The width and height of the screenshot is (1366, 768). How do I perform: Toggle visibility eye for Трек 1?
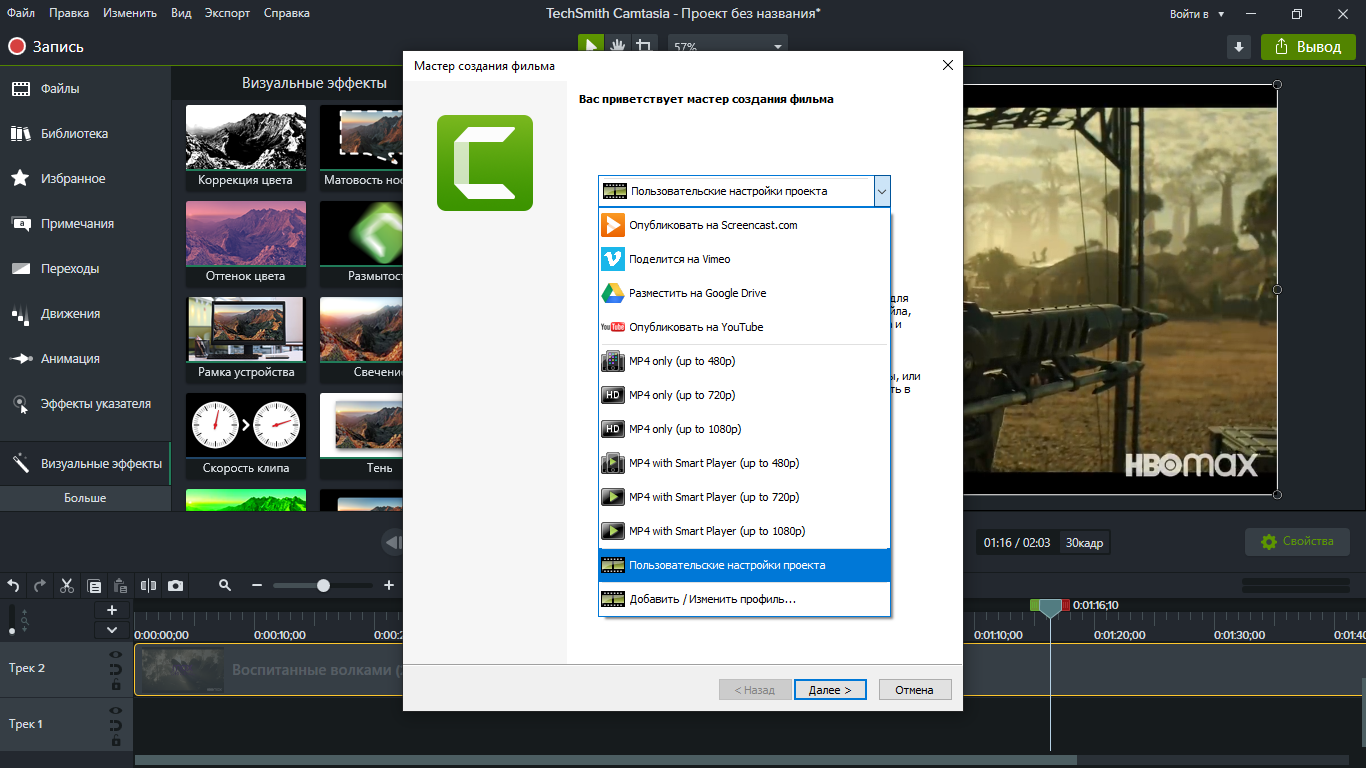coord(116,711)
